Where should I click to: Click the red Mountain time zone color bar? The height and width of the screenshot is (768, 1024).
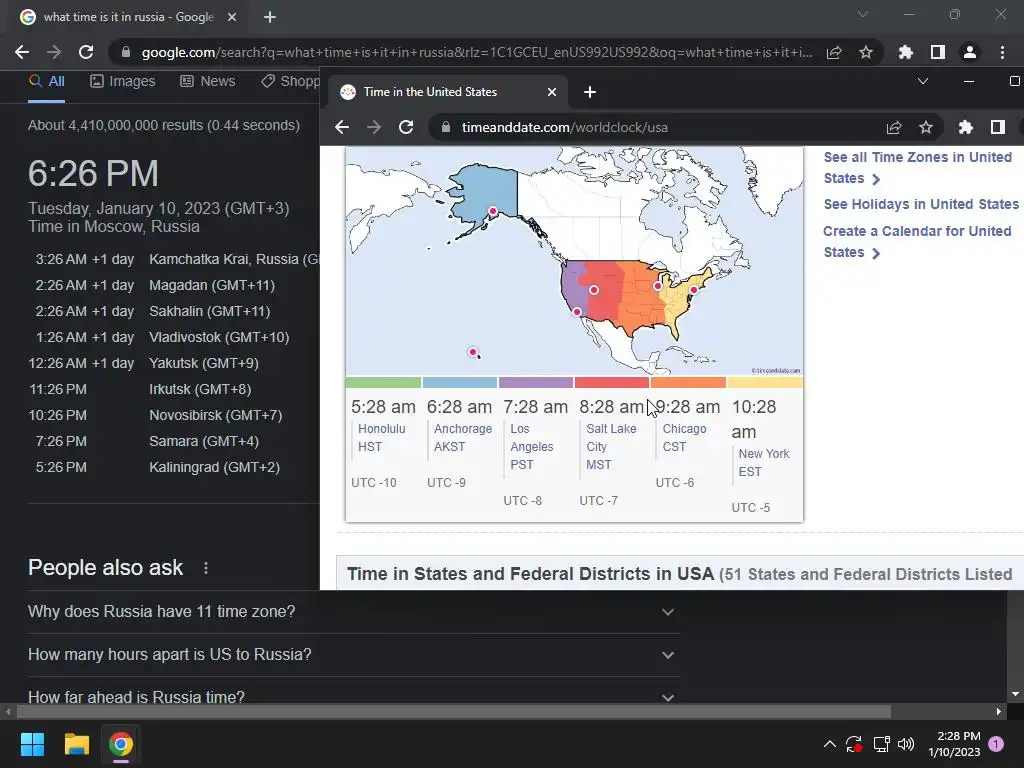pyautogui.click(x=612, y=383)
